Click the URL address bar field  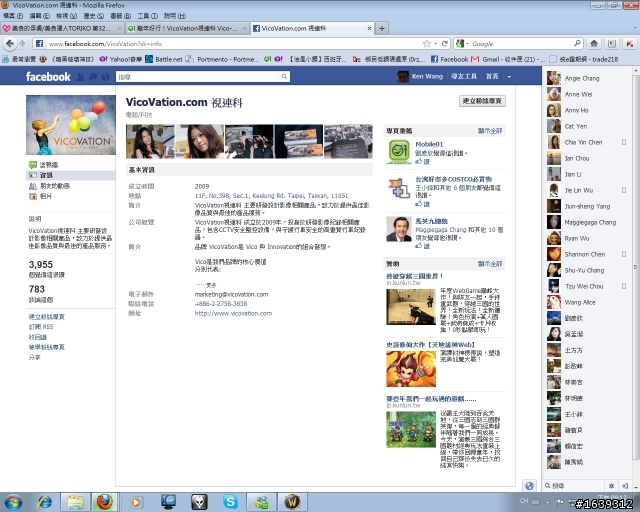[x=233, y=43]
